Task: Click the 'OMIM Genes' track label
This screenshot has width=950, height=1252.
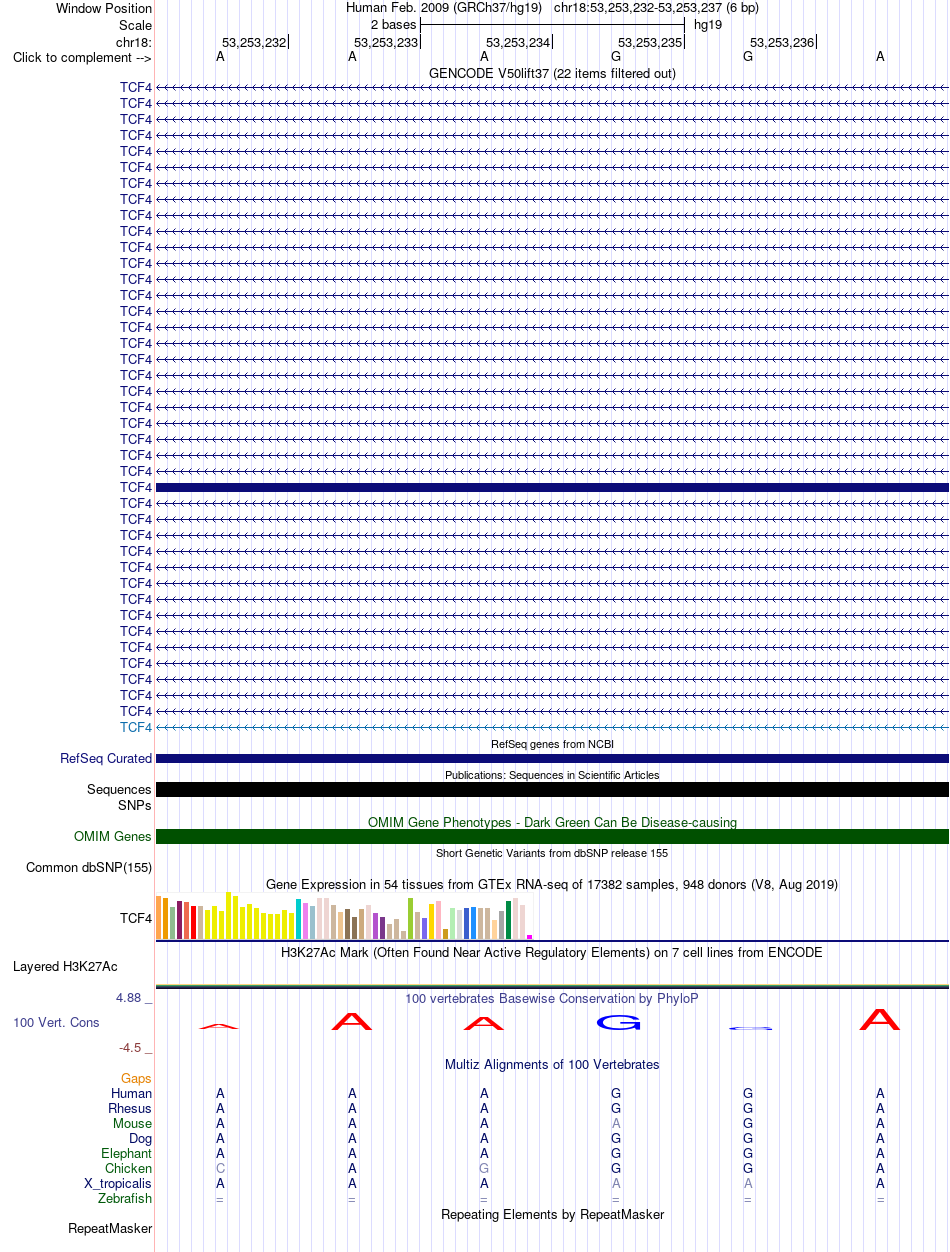Action: 113,837
